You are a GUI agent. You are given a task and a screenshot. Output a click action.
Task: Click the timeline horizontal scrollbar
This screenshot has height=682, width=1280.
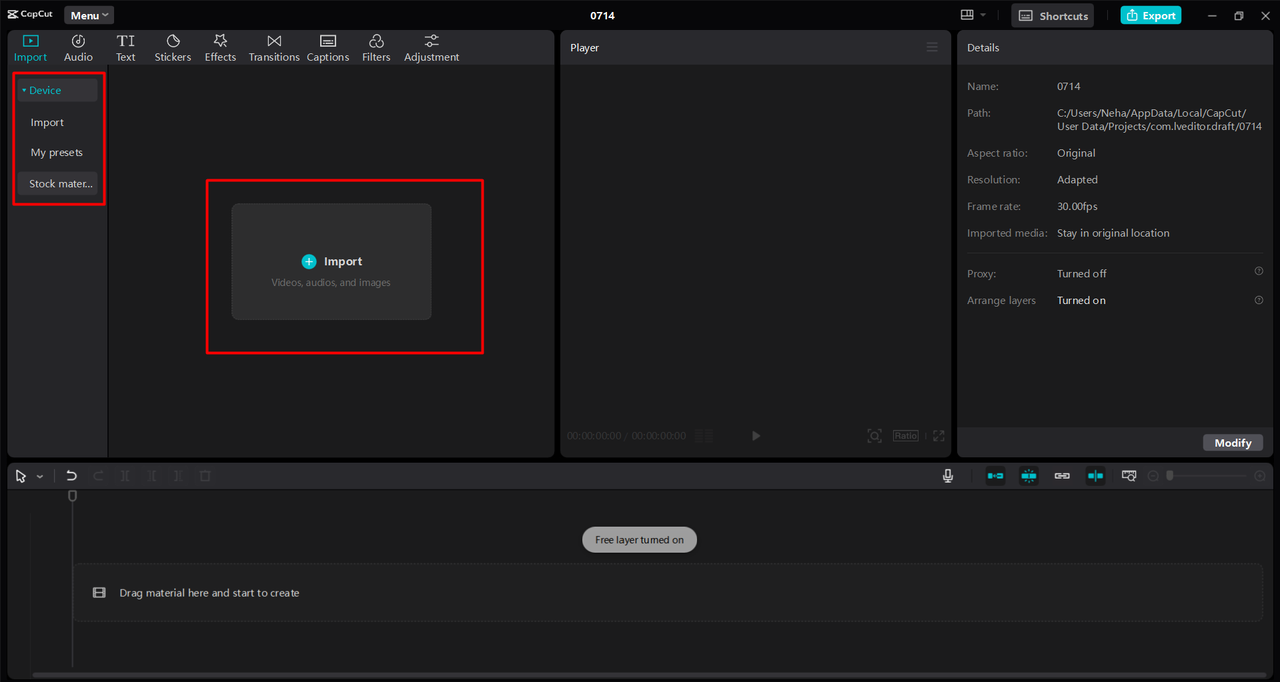tap(650, 675)
